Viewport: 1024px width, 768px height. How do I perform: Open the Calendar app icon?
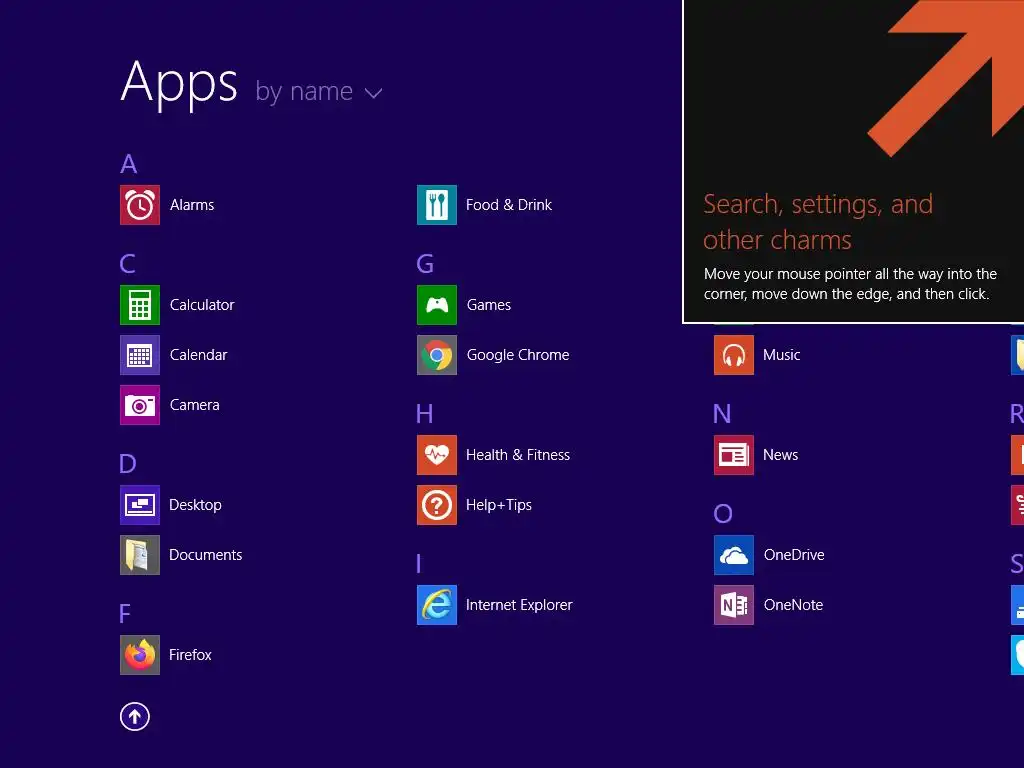140,355
